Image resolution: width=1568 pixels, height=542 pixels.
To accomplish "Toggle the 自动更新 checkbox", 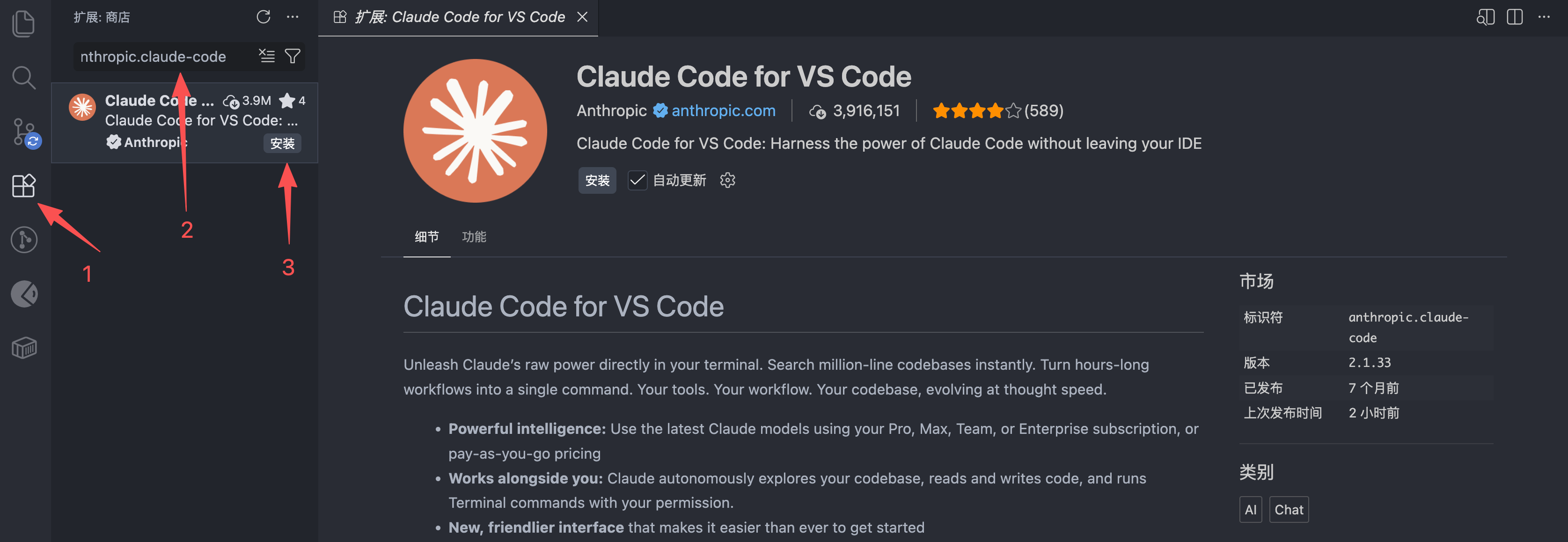I will (x=637, y=180).
